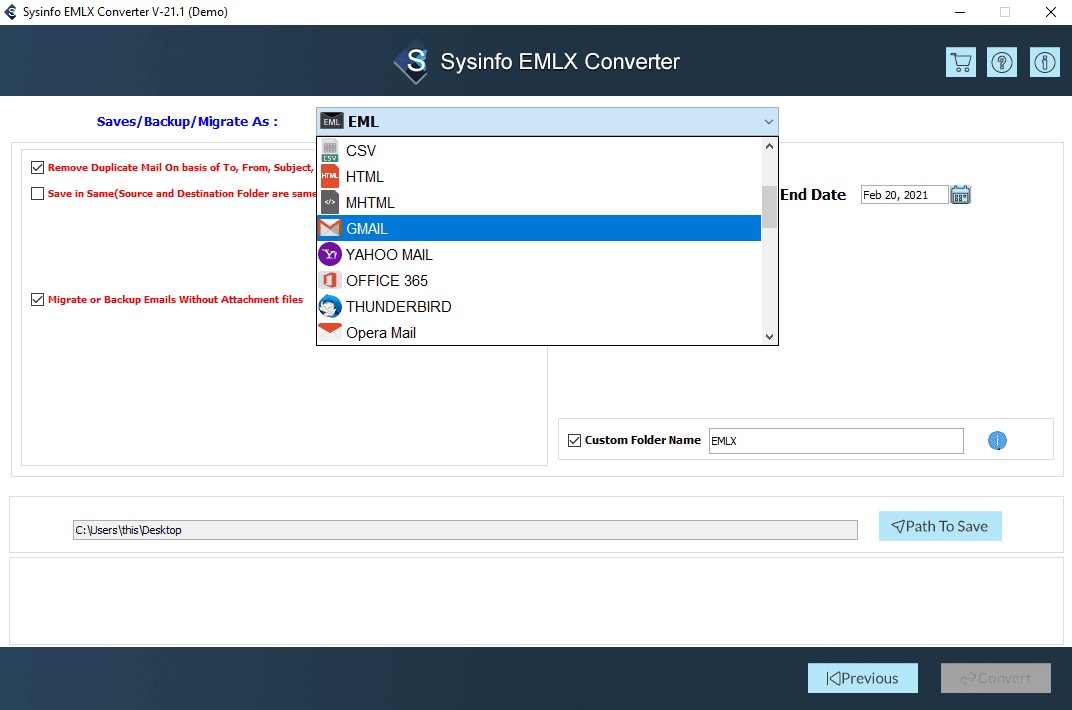Click the Path To Save button

click(940, 526)
